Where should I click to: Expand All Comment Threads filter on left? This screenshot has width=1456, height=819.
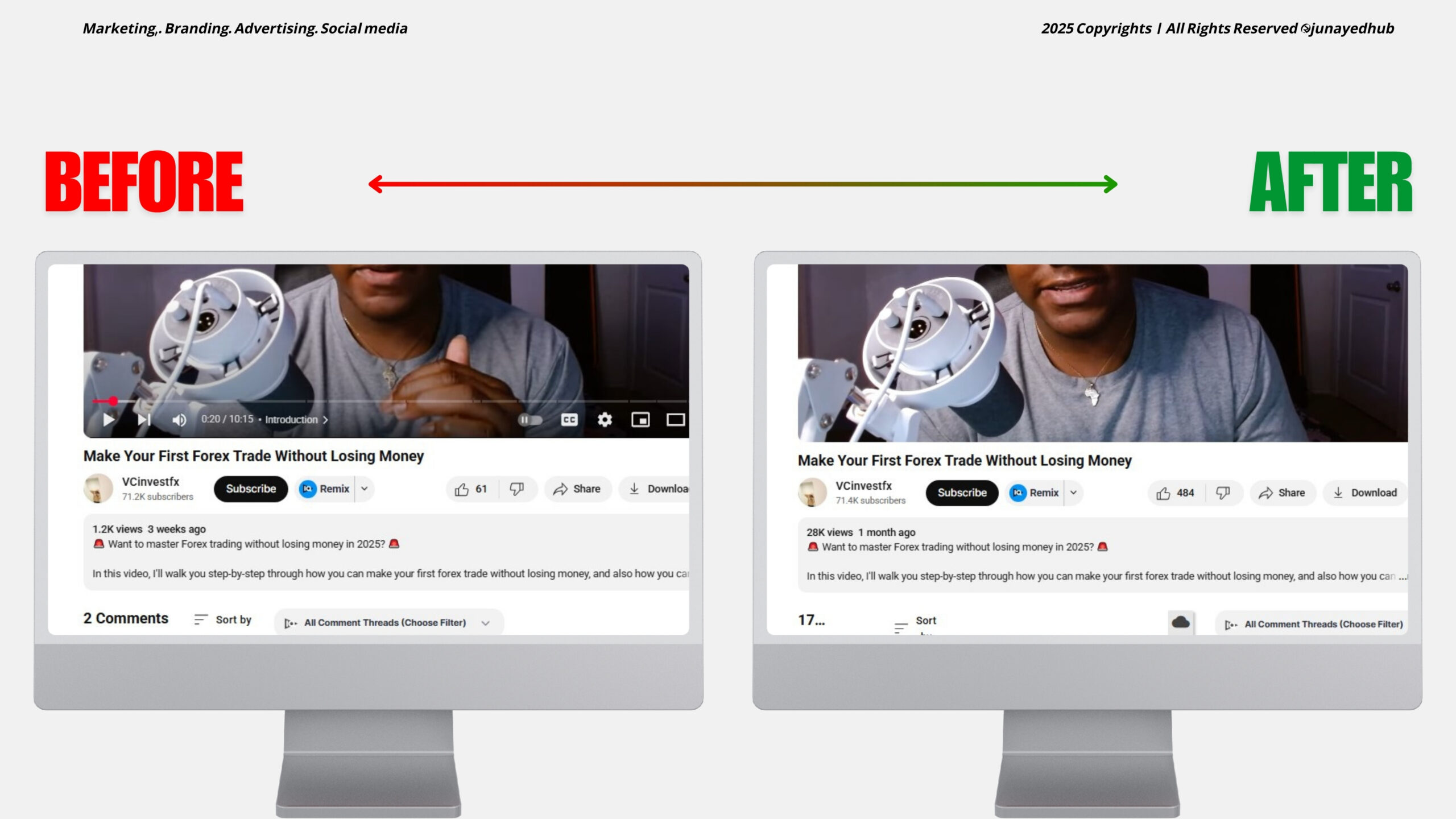[485, 623]
